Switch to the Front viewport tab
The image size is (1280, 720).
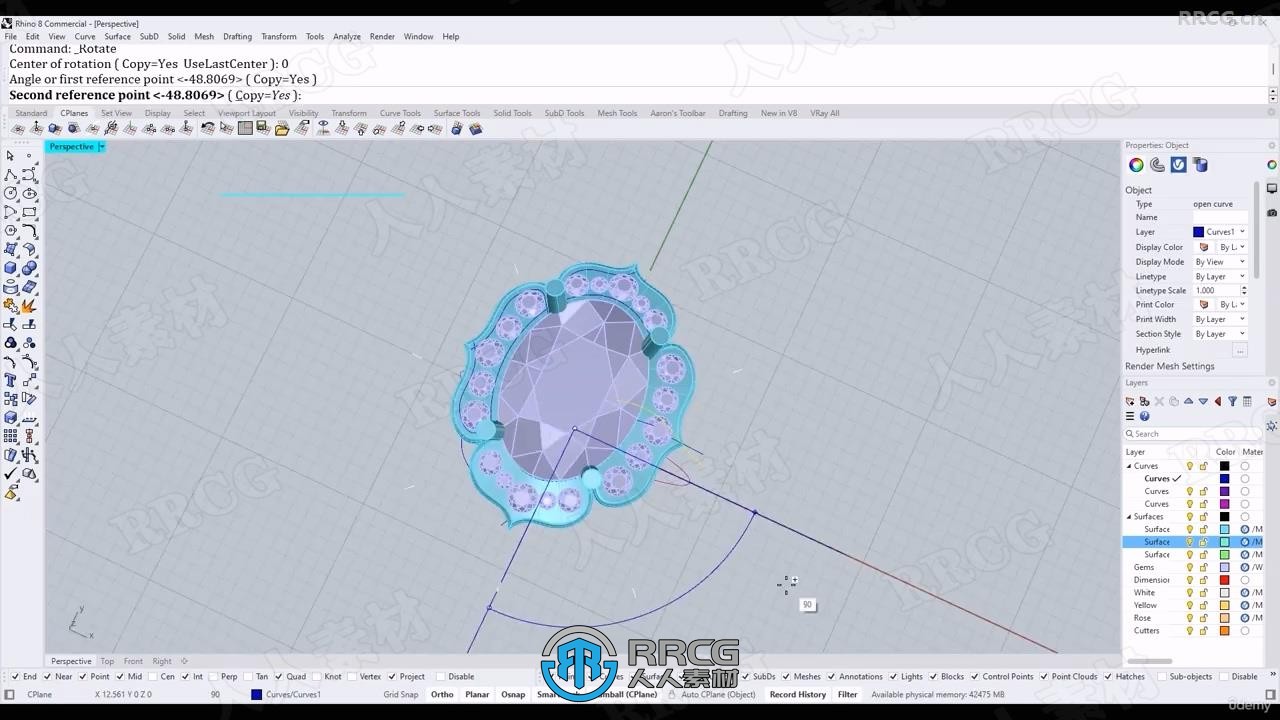(133, 661)
